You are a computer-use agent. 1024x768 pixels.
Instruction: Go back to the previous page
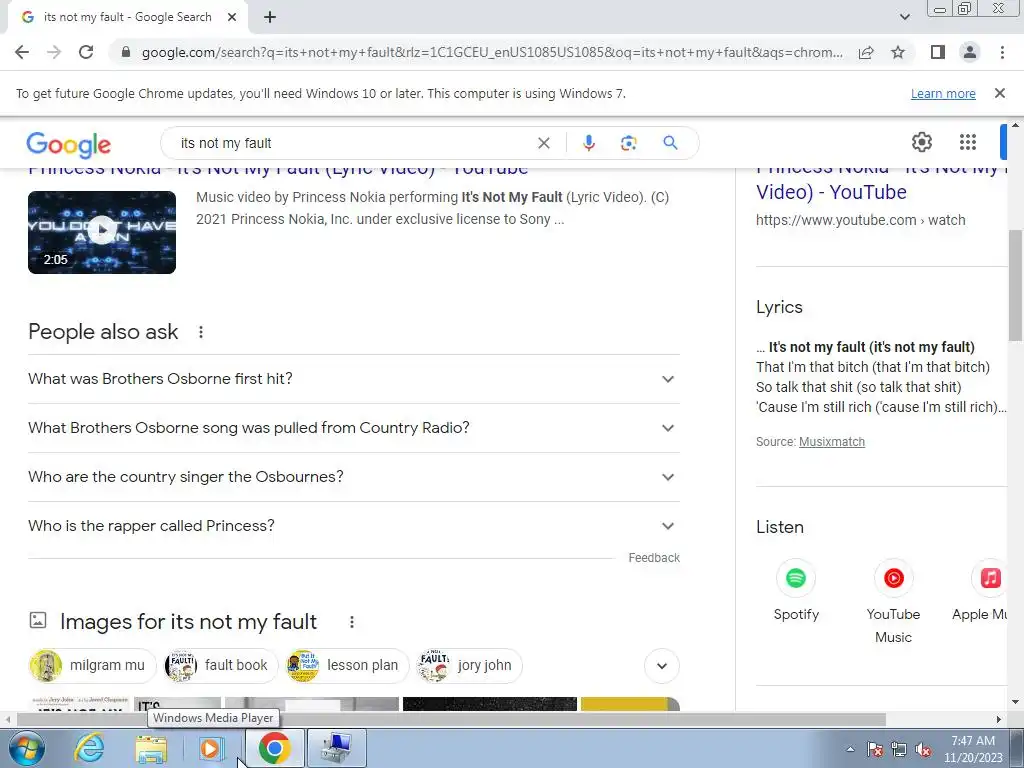22,52
